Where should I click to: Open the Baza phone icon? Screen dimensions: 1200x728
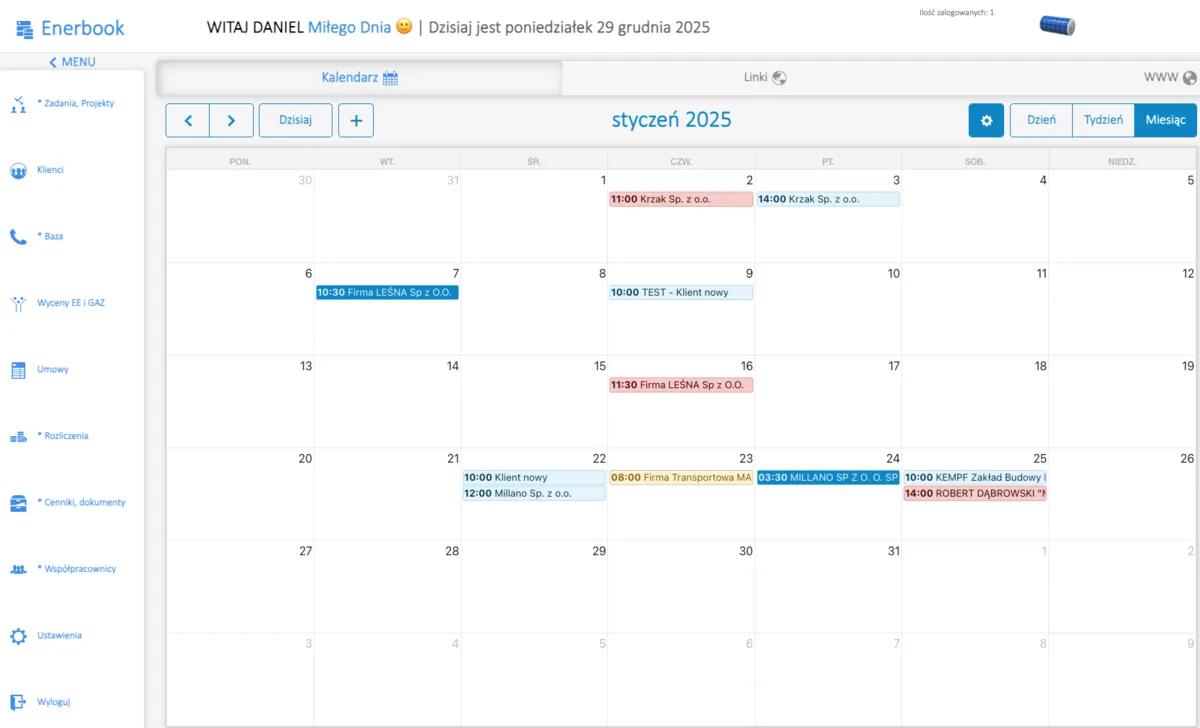(18, 237)
